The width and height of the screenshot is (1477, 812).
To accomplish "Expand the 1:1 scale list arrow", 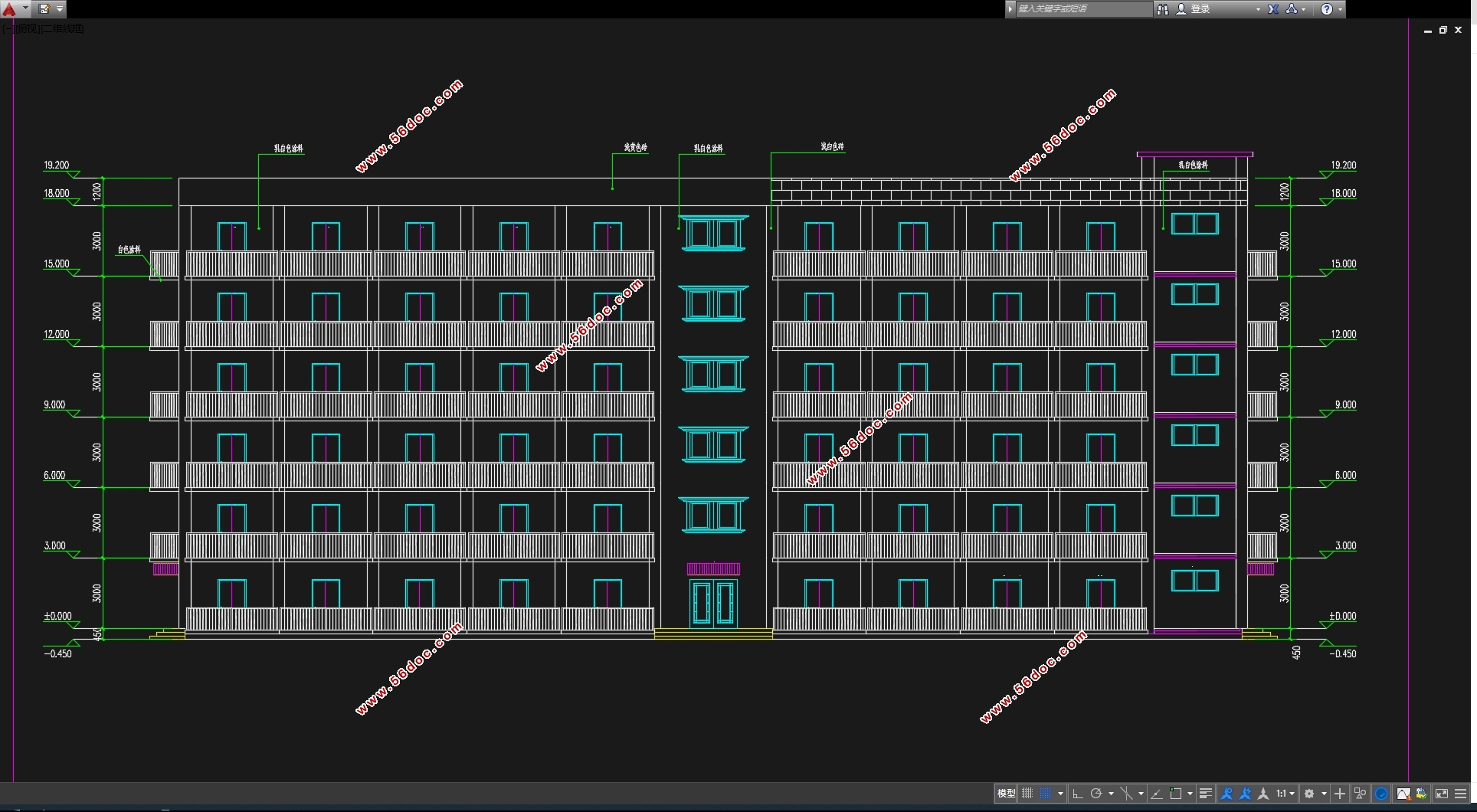I will coord(1292,794).
